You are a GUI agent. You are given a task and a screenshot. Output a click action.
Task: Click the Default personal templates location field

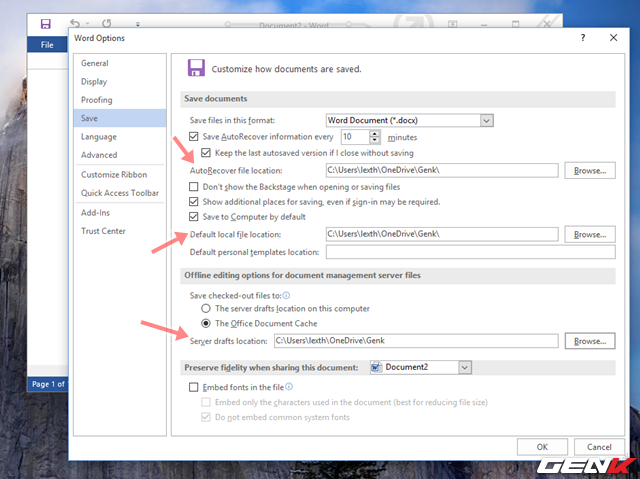(471, 252)
